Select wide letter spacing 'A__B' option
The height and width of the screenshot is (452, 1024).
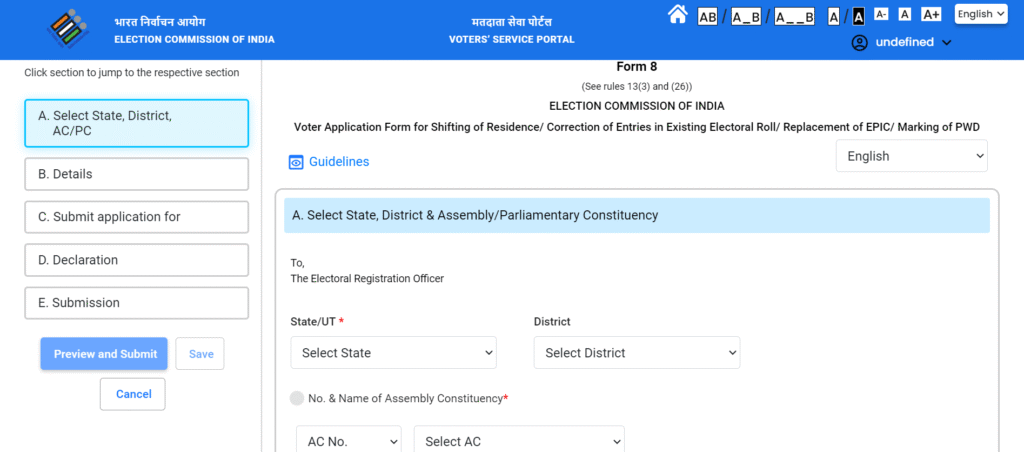pos(795,16)
